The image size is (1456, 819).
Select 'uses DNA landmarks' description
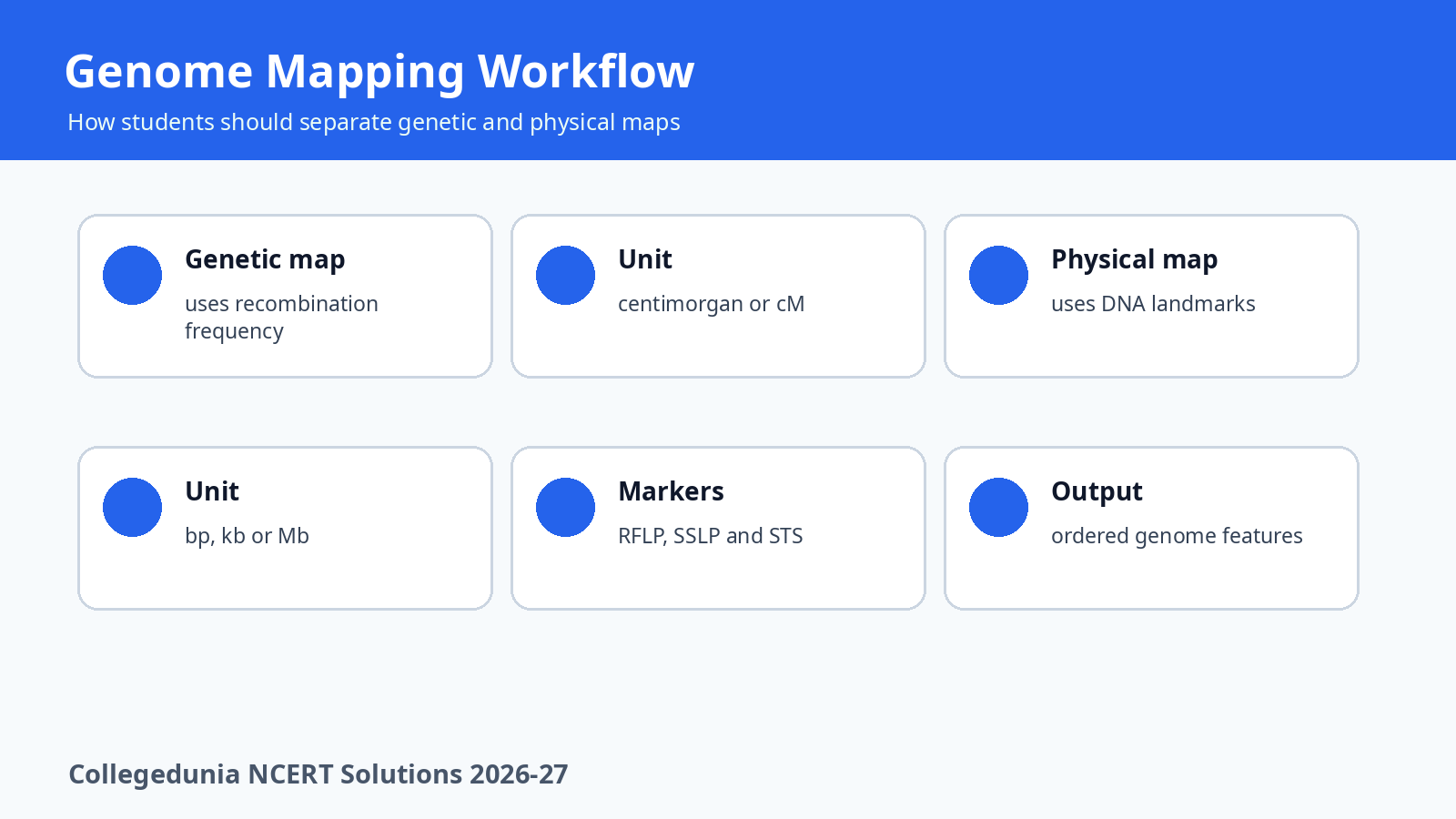1153,304
